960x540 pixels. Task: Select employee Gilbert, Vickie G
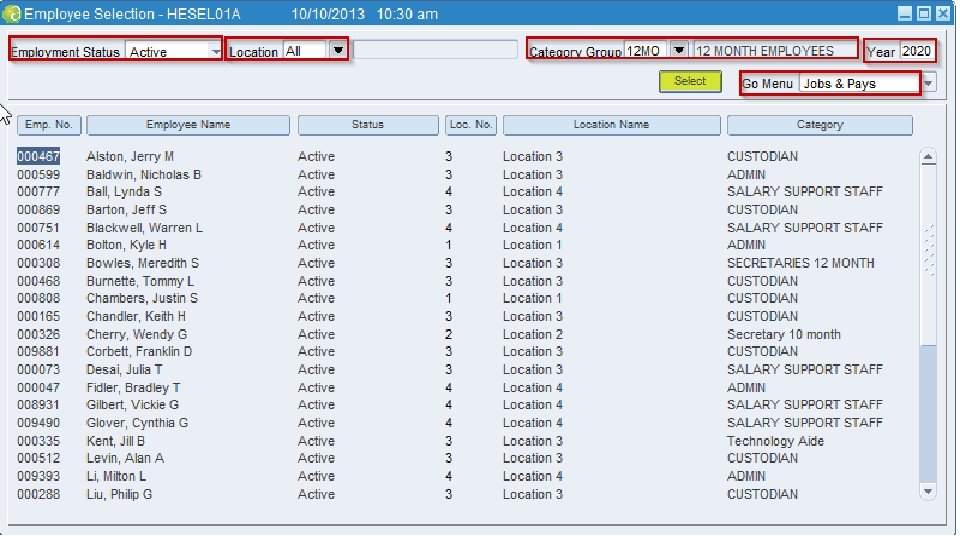click(x=133, y=405)
